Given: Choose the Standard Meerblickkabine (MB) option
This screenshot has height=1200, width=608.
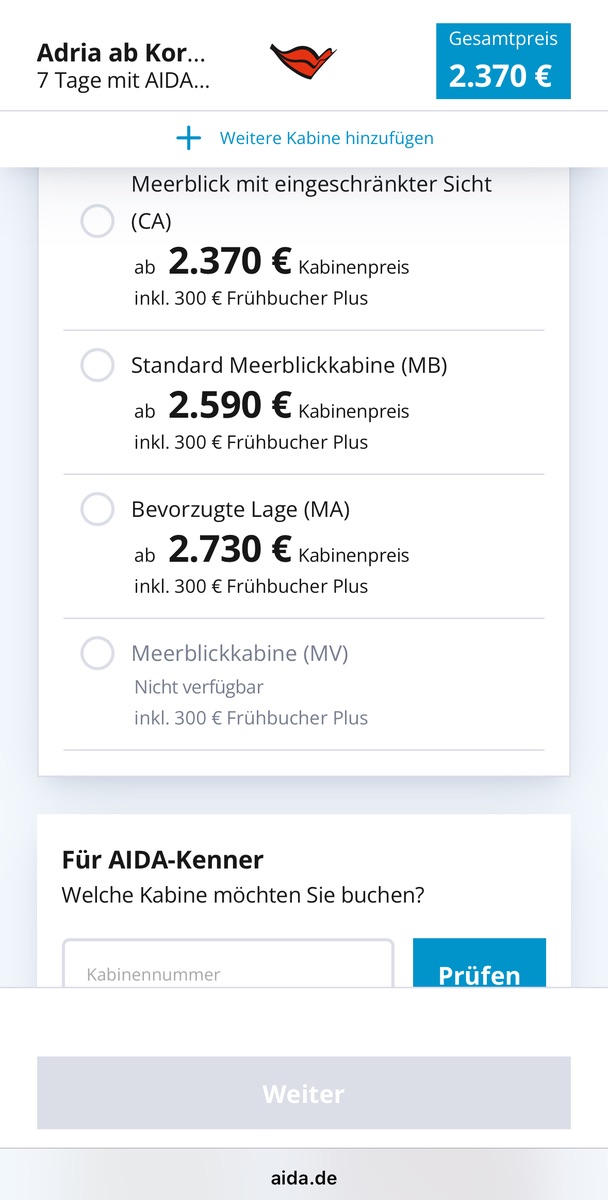Looking at the screenshot, I should pyautogui.click(x=97, y=366).
